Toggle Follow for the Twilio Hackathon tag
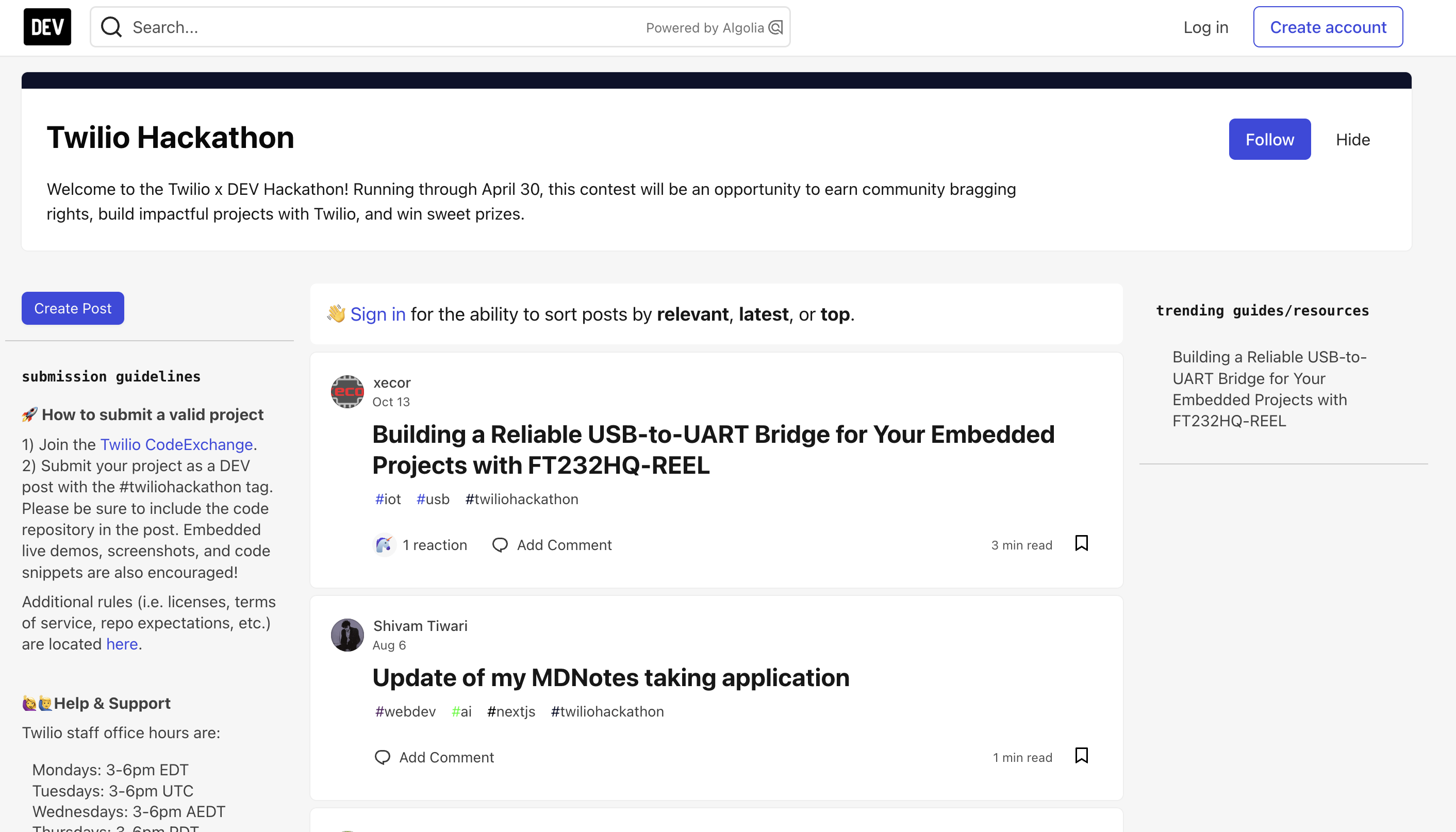 [x=1269, y=139]
